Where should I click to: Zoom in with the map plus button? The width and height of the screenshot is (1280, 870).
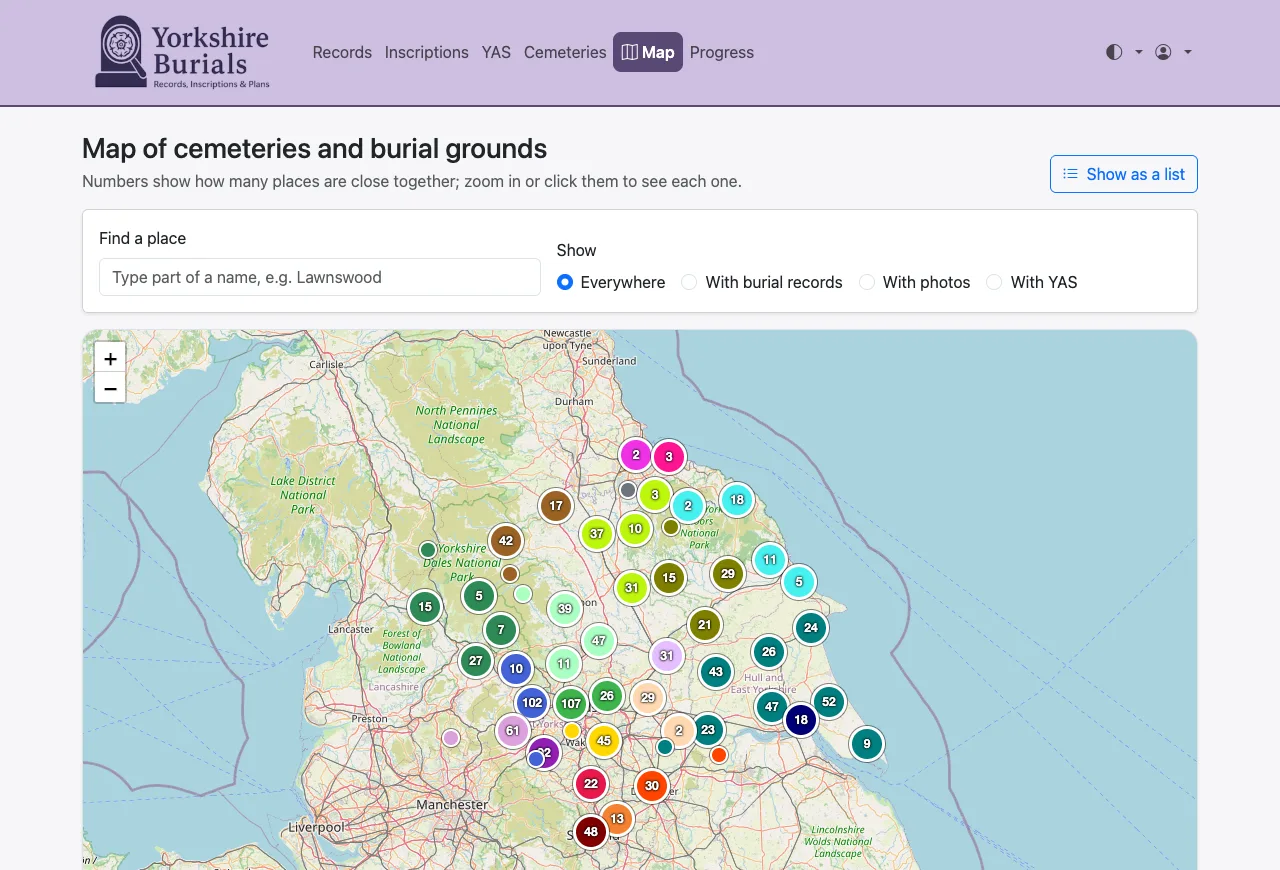[110, 358]
